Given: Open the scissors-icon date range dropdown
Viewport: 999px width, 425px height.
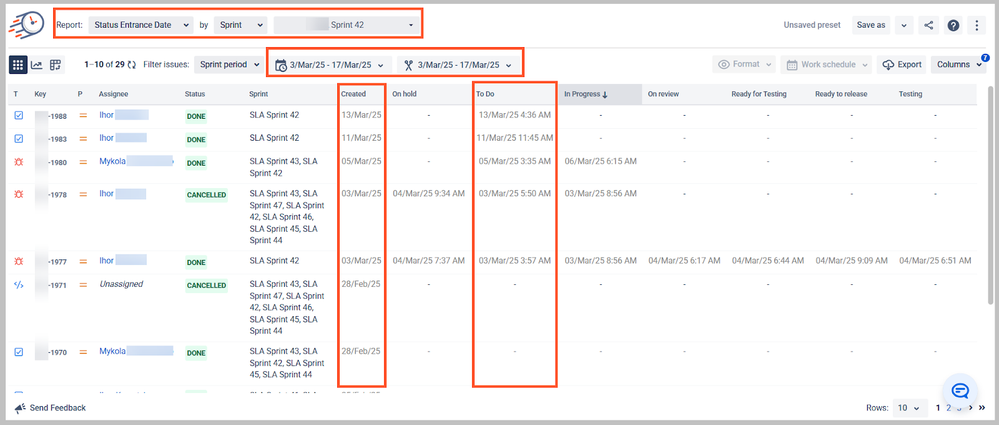Looking at the screenshot, I should tap(458, 65).
